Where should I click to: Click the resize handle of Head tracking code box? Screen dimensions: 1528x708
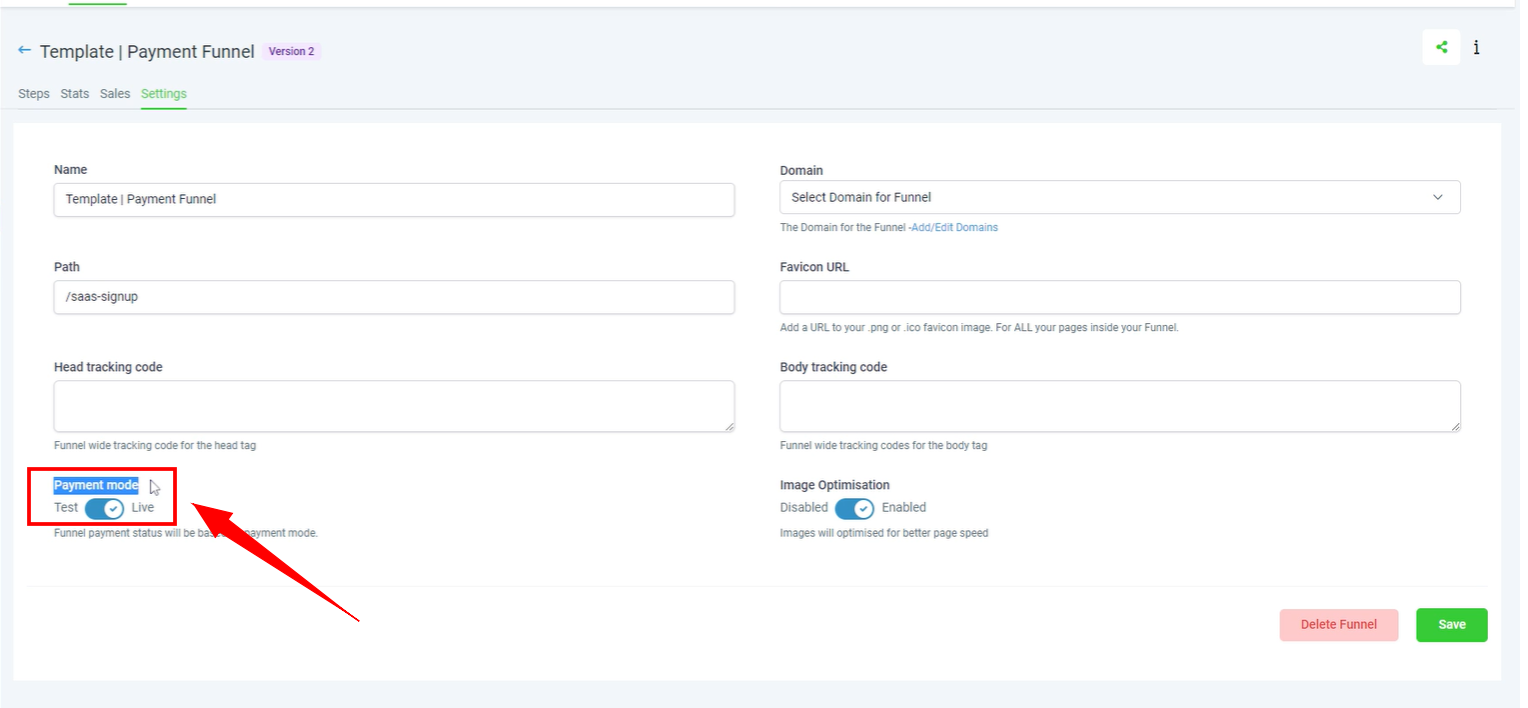point(729,426)
